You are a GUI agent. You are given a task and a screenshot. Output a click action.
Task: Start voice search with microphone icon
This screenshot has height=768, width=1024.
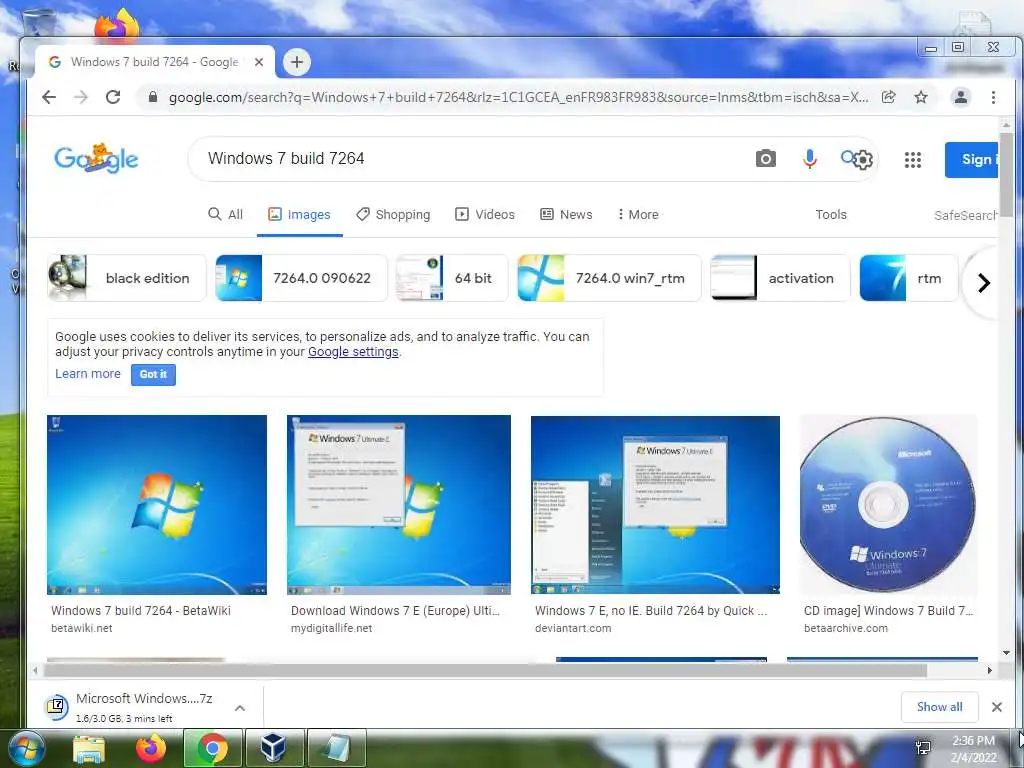click(x=810, y=159)
